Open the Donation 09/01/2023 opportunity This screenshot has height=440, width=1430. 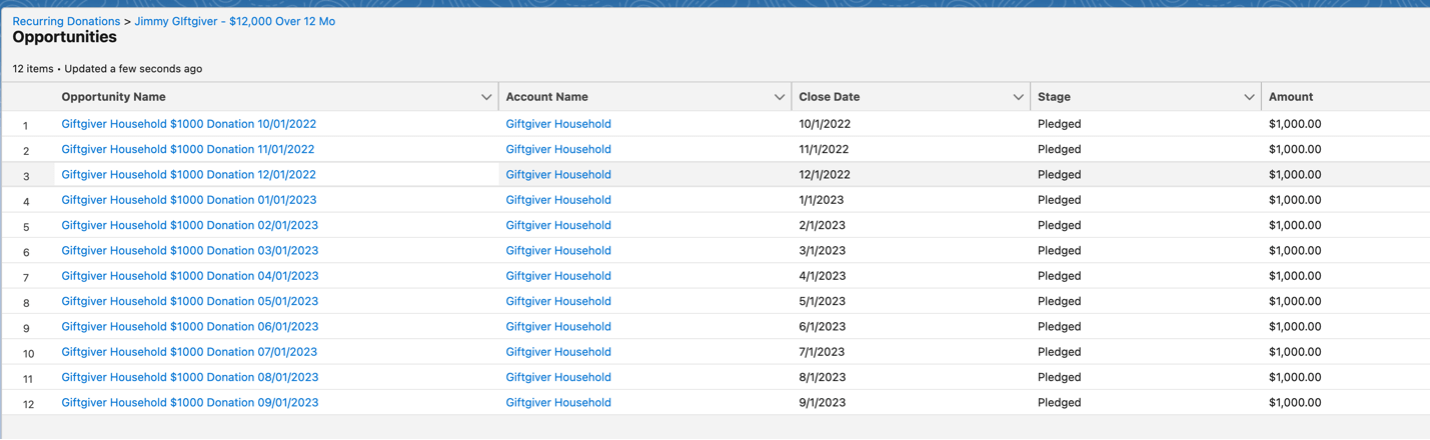[x=189, y=402]
